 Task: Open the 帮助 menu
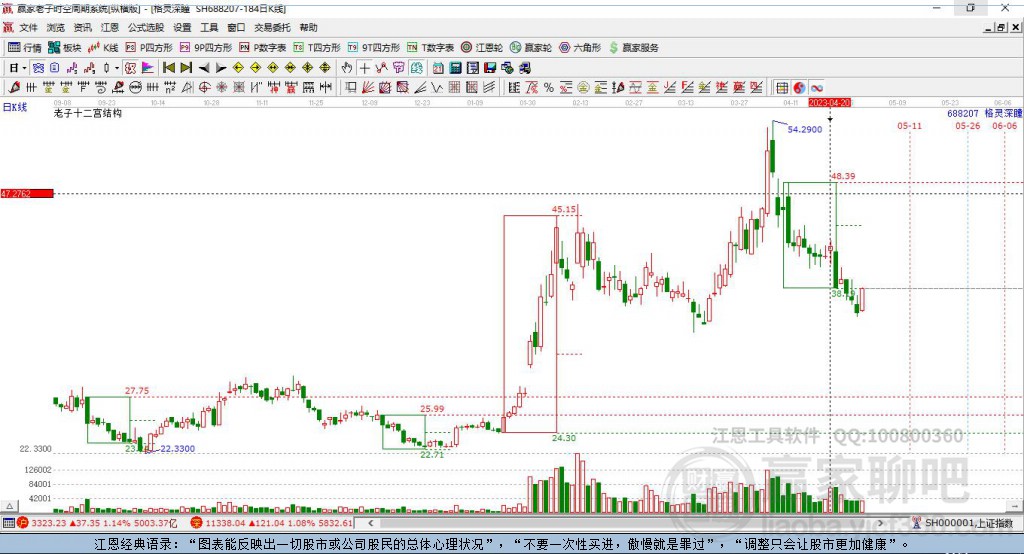[308, 27]
